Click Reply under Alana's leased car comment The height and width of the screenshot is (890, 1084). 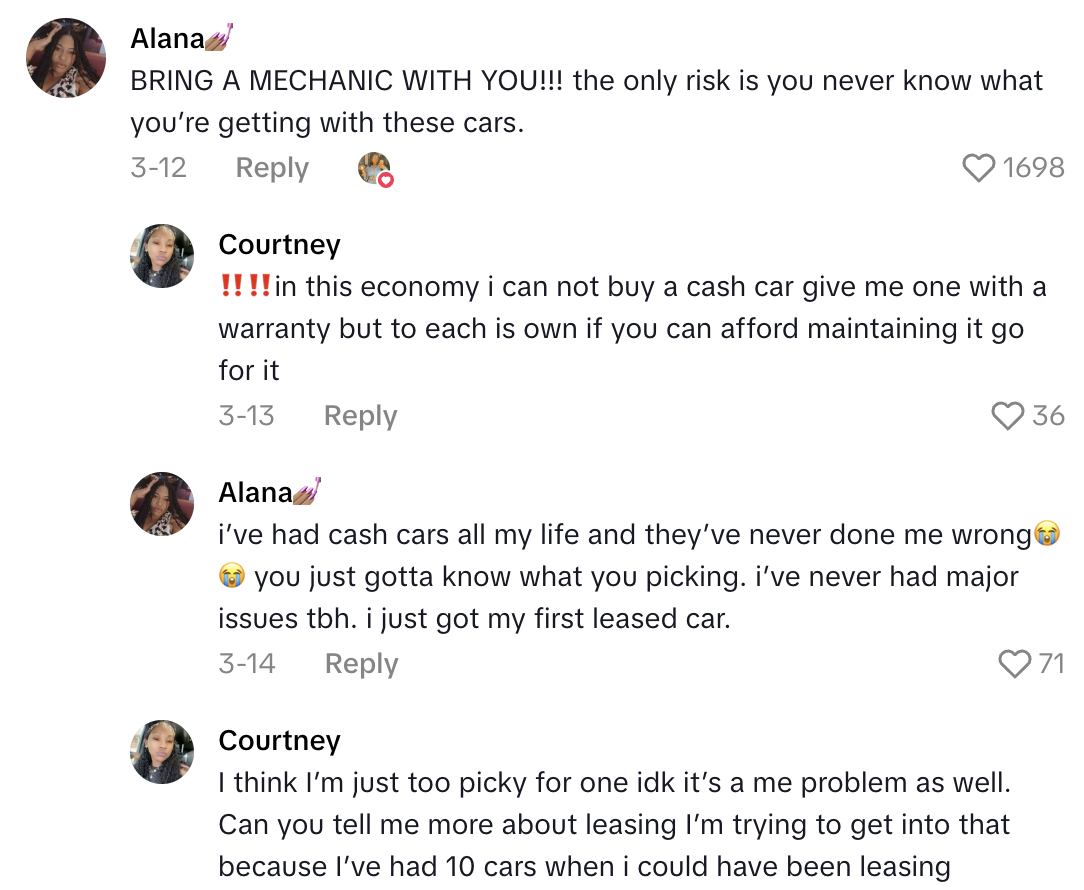(x=360, y=663)
